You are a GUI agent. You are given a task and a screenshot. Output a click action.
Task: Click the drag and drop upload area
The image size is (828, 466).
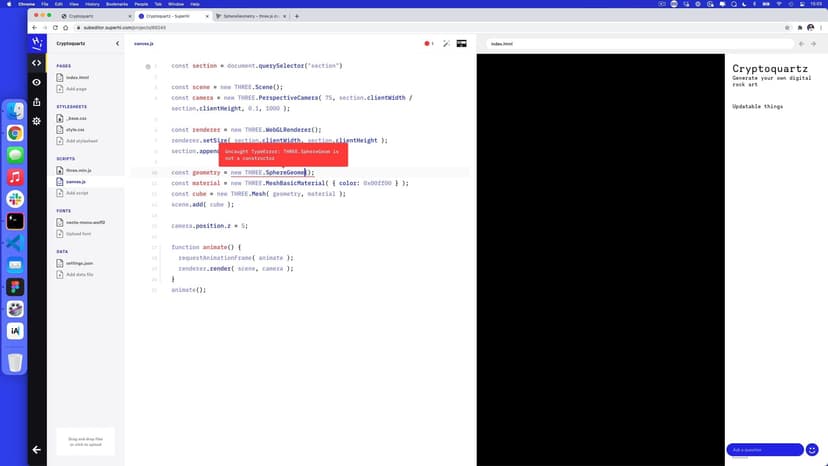point(86,442)
